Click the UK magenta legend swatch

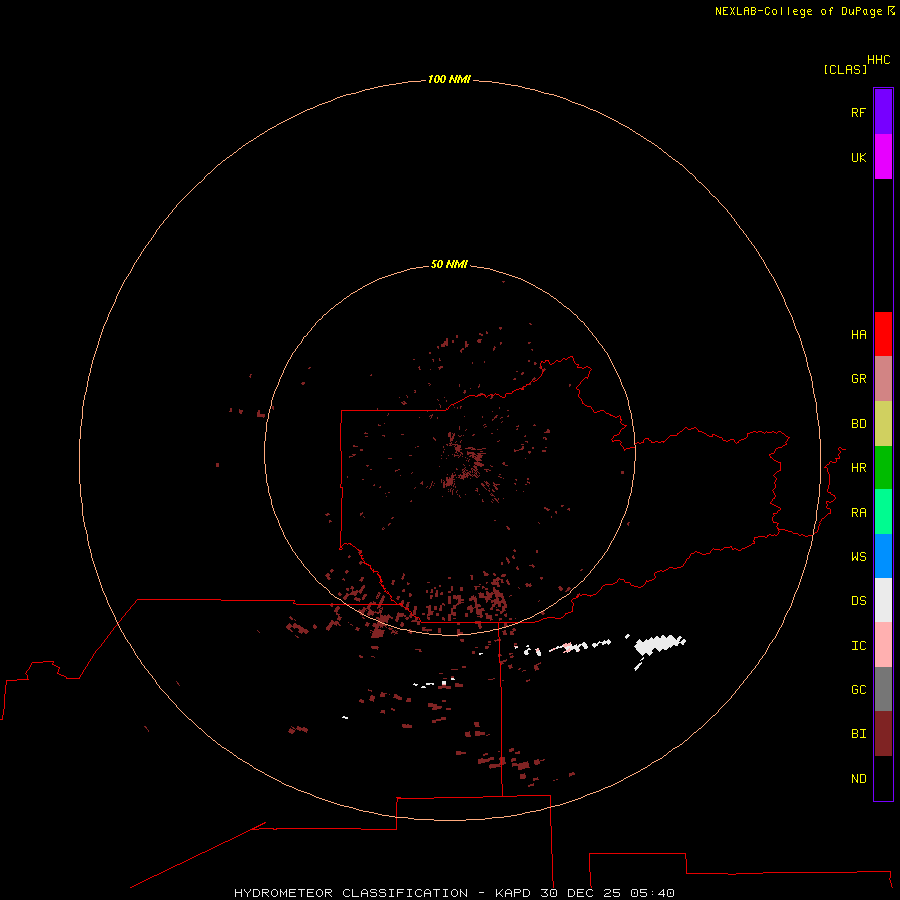[x=883, y=157]
